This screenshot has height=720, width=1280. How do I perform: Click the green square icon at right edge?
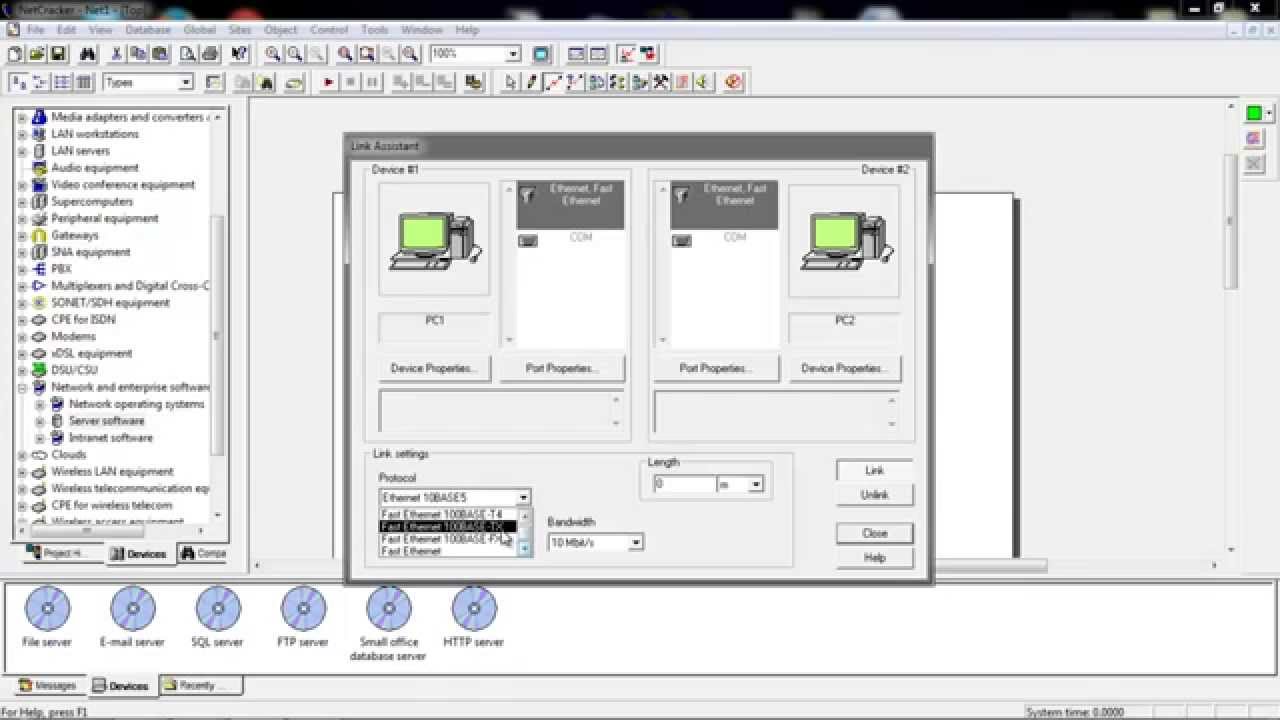1254,113
